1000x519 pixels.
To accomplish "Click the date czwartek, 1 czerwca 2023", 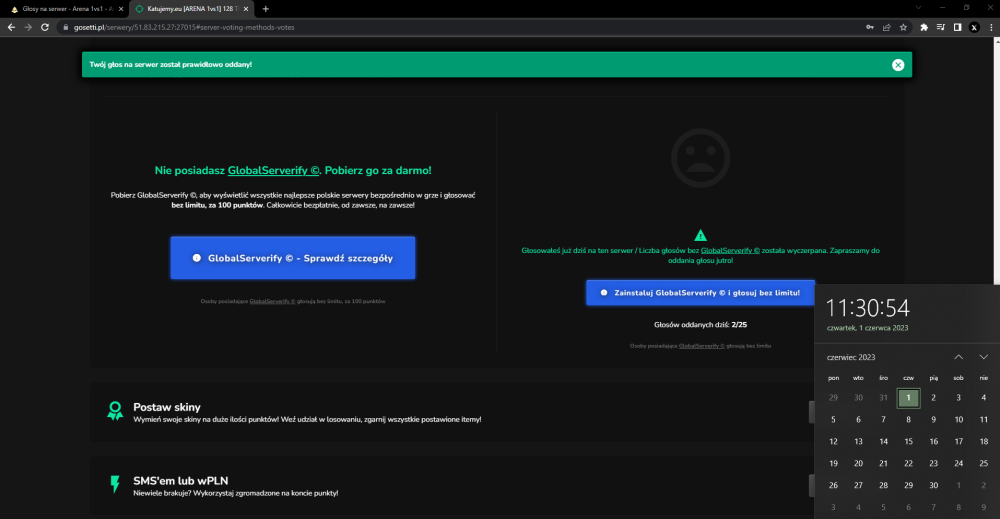I will click(867, 328).
